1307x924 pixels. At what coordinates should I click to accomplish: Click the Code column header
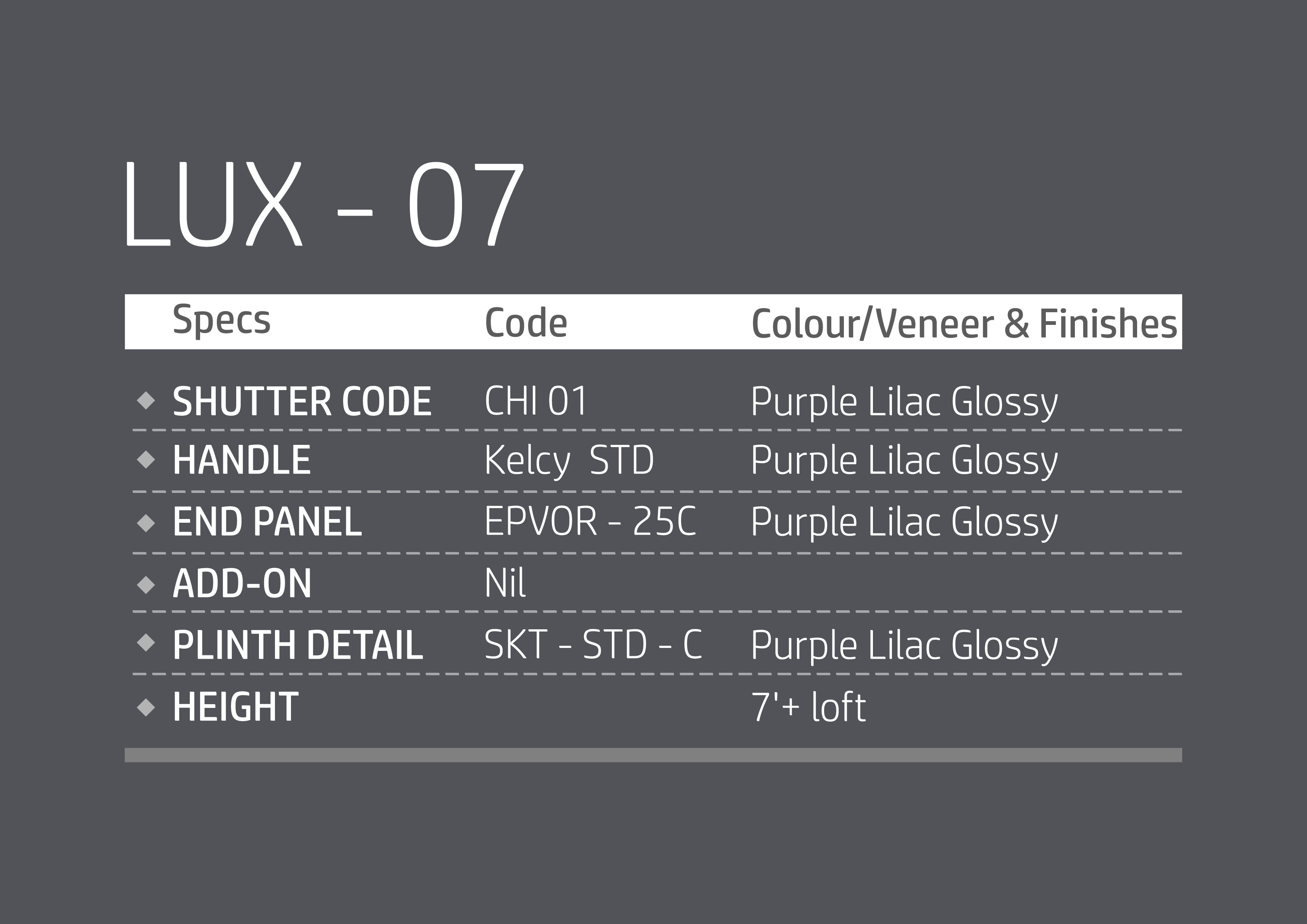coord(526,323)
